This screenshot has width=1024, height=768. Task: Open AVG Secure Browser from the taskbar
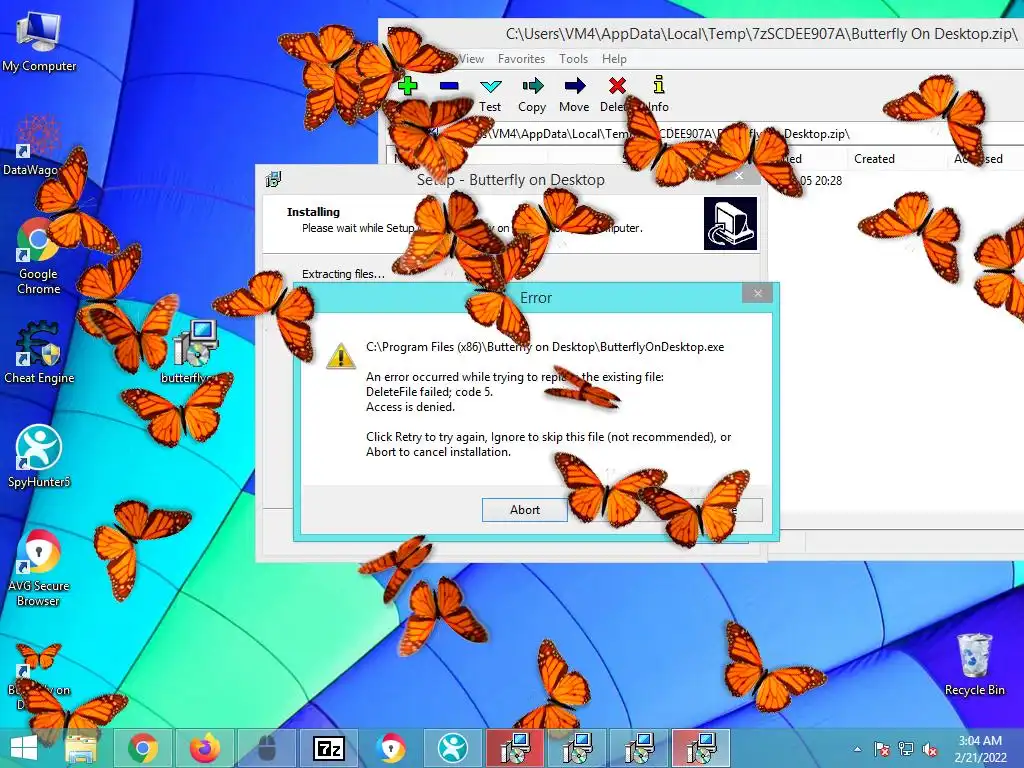(x=391, y=748)
